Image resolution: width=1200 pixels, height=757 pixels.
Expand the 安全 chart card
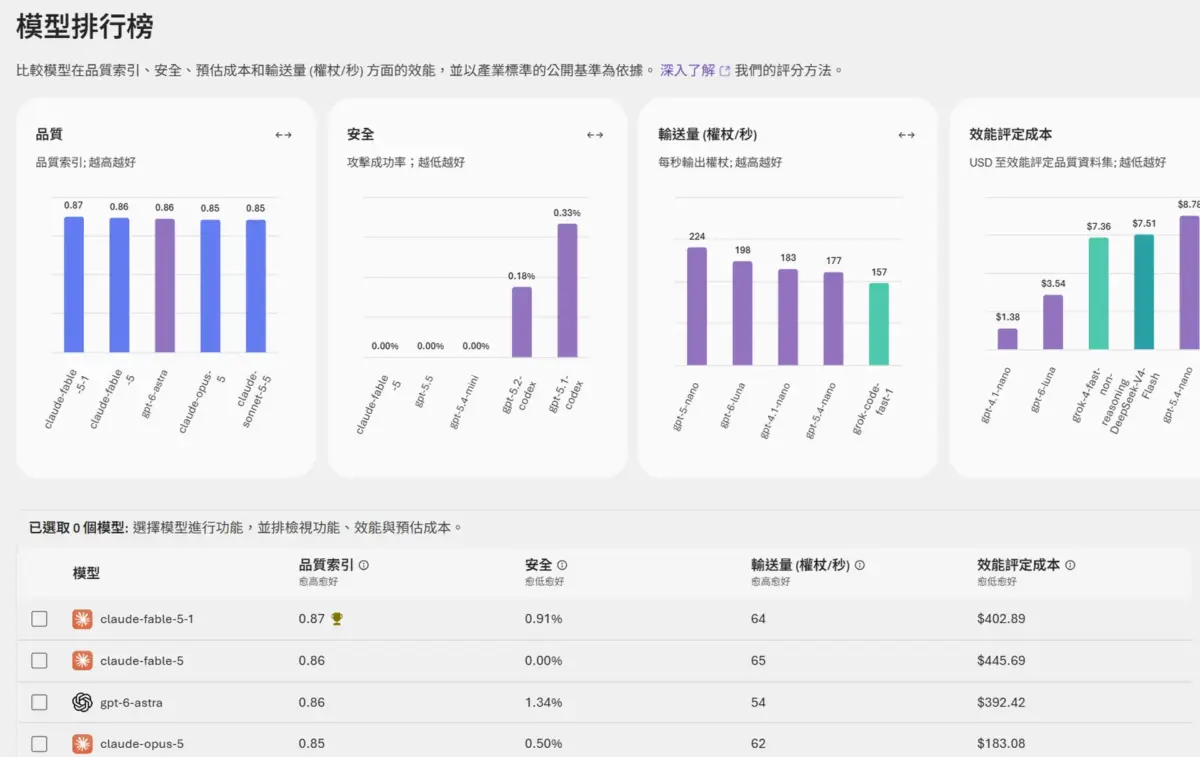click(595, 135)
